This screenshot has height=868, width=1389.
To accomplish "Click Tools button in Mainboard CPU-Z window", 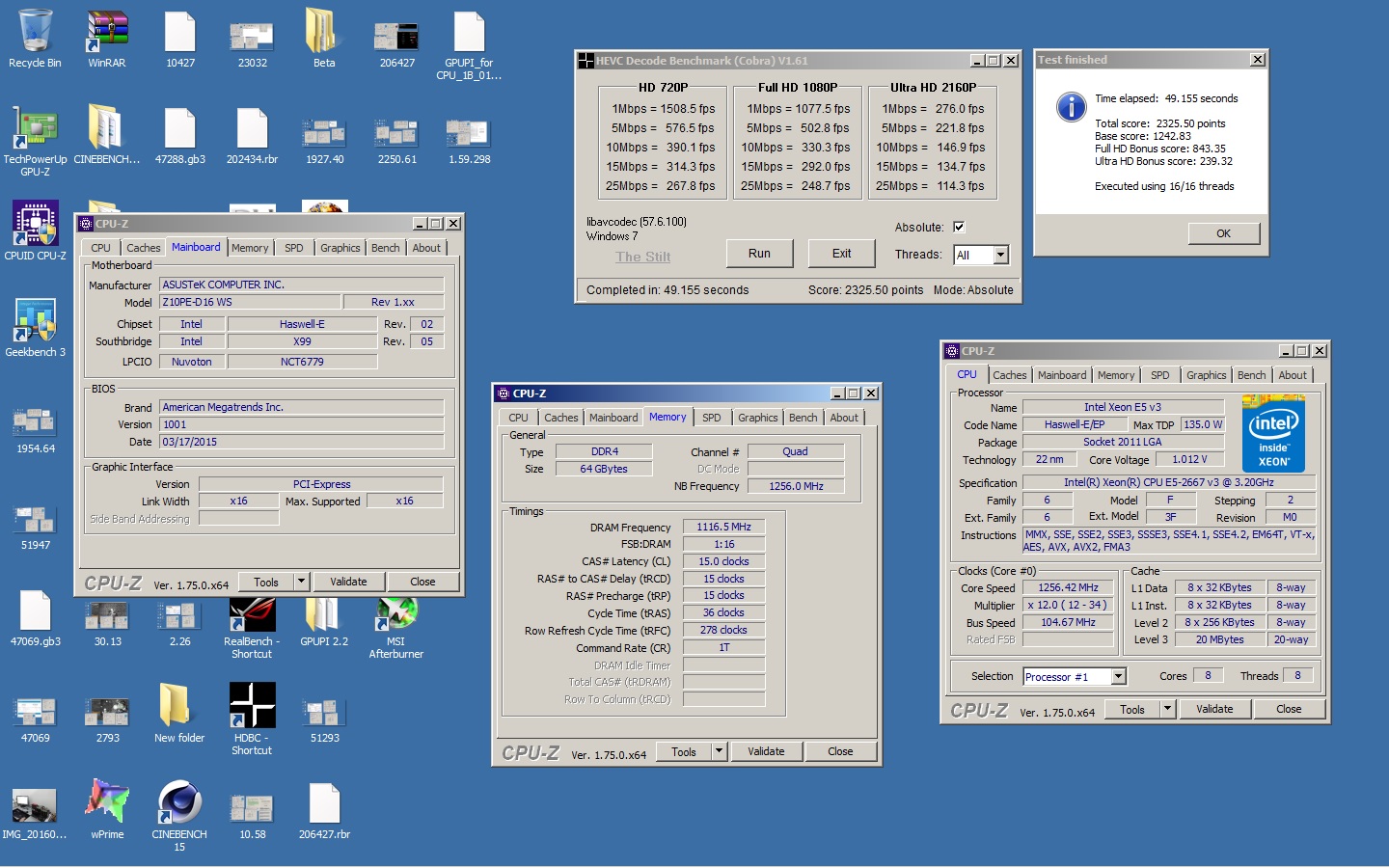I will (x=266, y=582).
